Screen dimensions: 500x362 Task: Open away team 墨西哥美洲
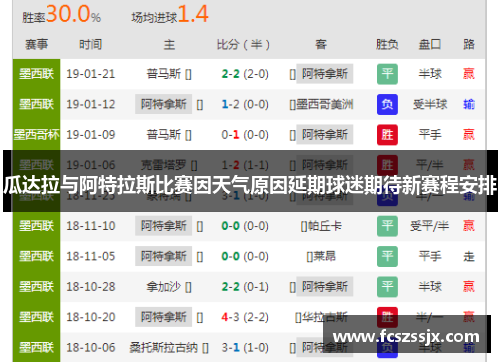coord(325,104)
